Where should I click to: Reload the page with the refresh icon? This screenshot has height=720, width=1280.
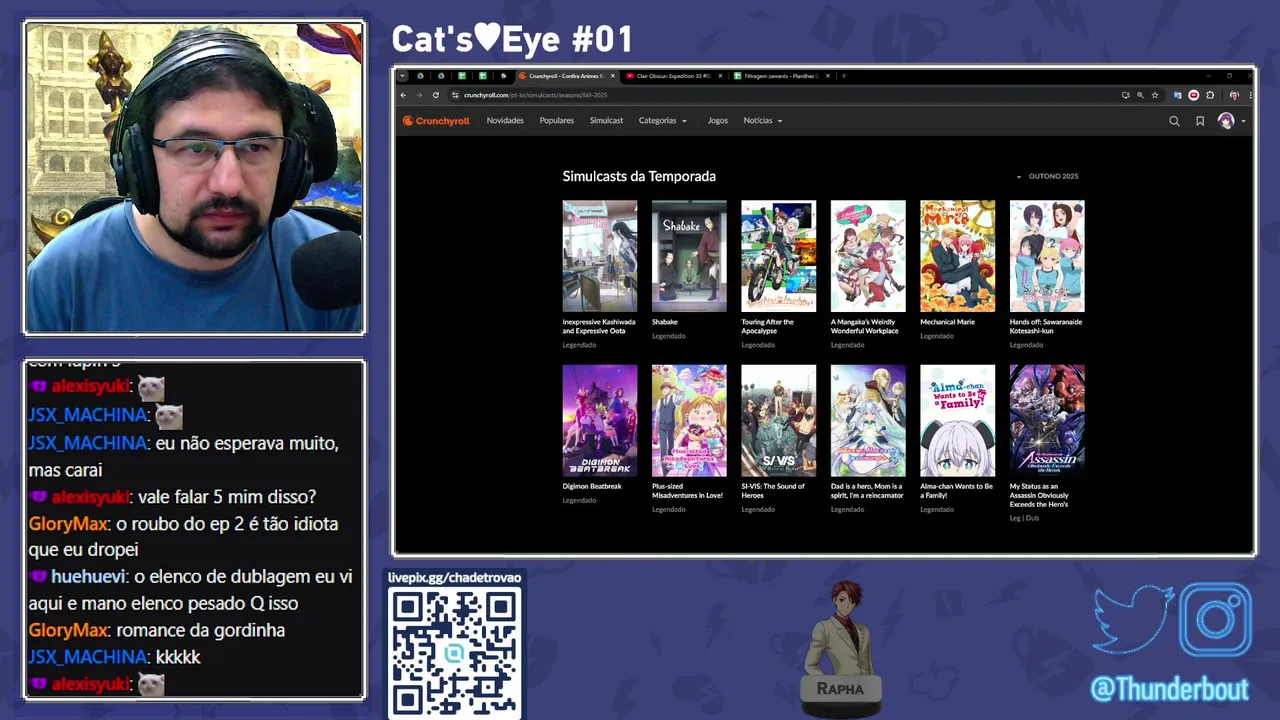click(436, 95)
